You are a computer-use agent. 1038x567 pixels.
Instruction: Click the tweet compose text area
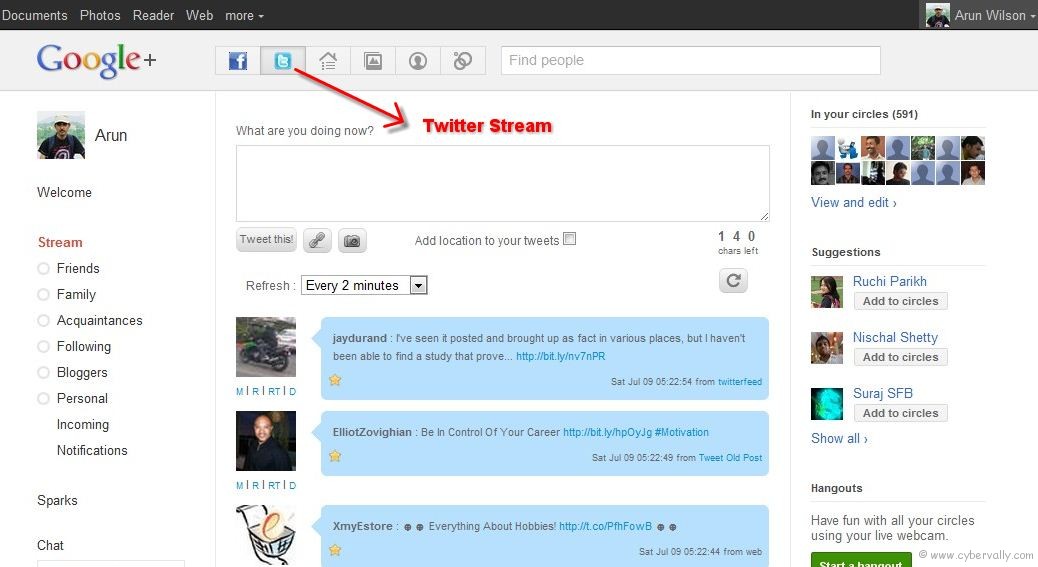[x=502, y=183]
